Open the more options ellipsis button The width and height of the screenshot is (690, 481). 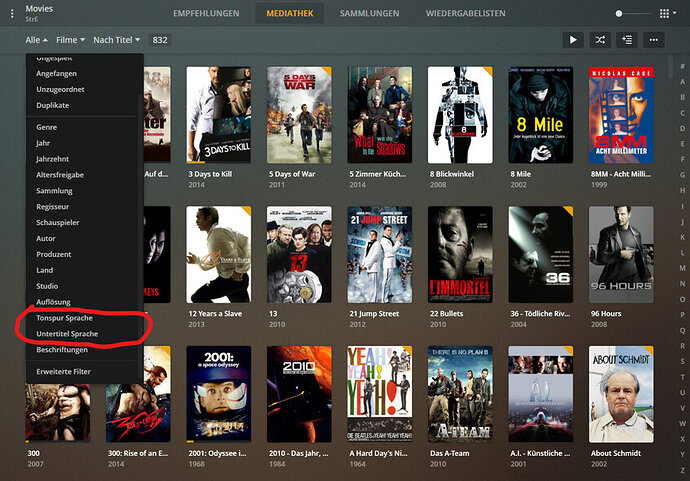(x=653, y=40)
